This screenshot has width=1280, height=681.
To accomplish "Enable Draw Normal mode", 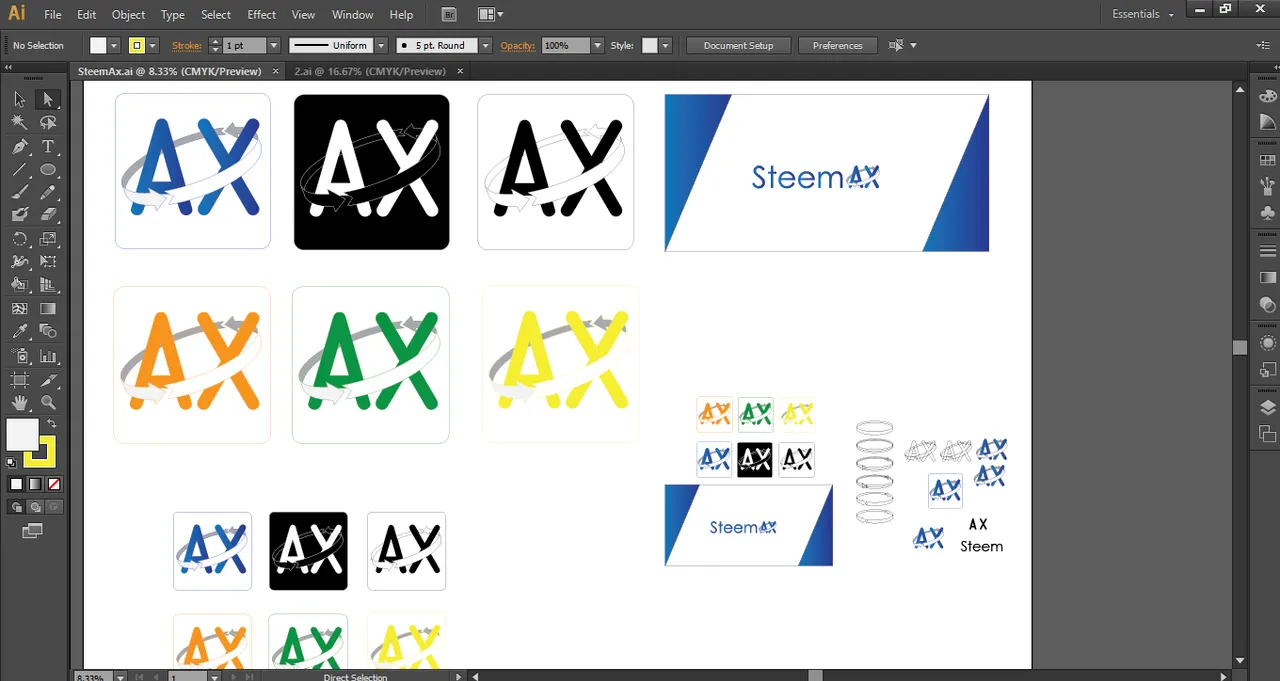I will pos(16,507).
